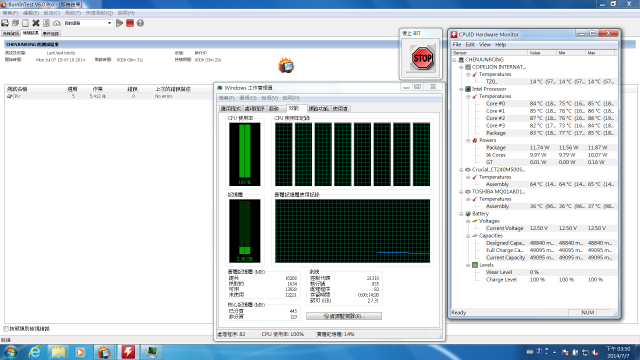Click the COPELION motherboard icon in HWMonitor

pyautogui.click(x=468, y=67)
